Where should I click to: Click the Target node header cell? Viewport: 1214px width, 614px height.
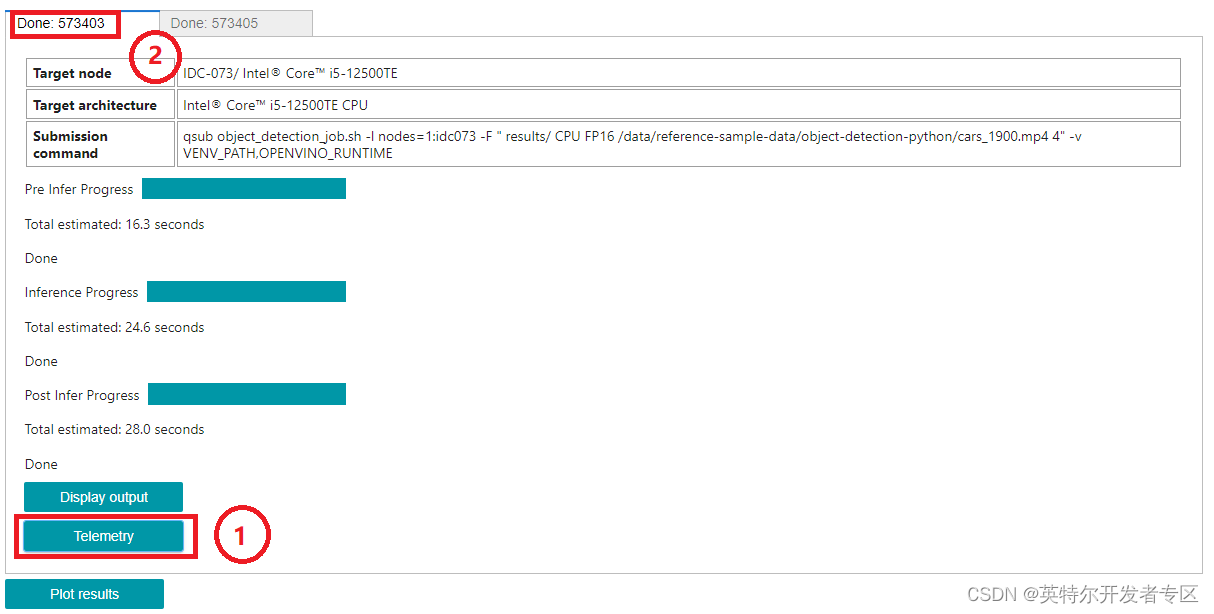pyautogui.click(x=72, y=72)
